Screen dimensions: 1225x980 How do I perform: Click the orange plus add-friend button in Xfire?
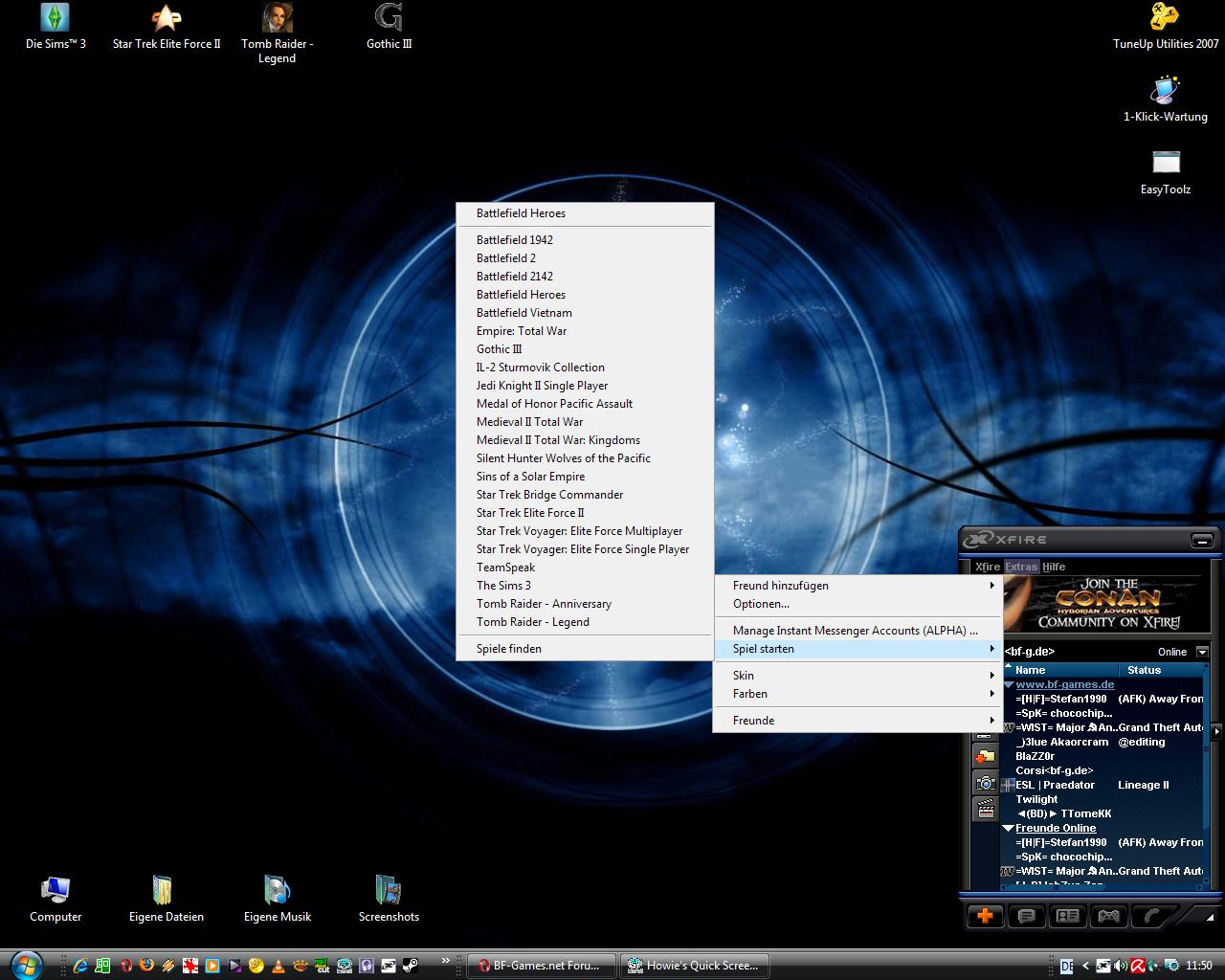click(985, 916)
